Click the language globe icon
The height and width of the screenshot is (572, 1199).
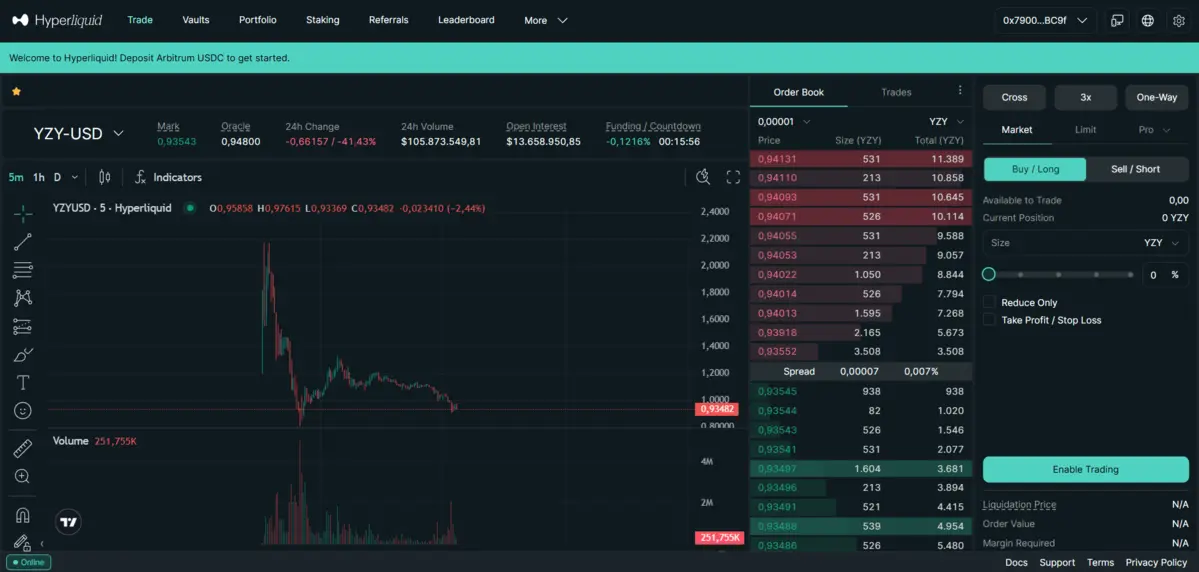1147,20
